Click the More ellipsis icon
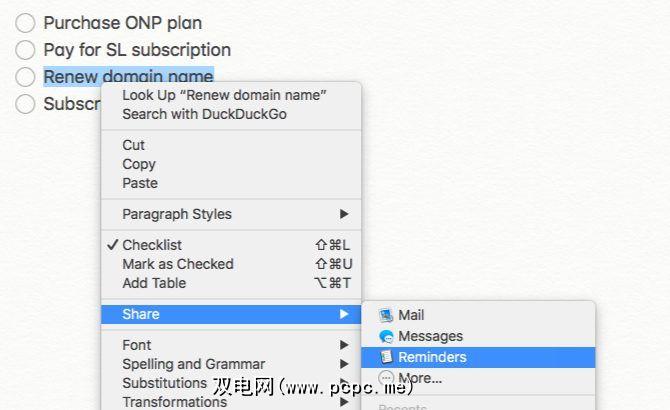This screenshot has width=670, height=410. tap(386, 378)
